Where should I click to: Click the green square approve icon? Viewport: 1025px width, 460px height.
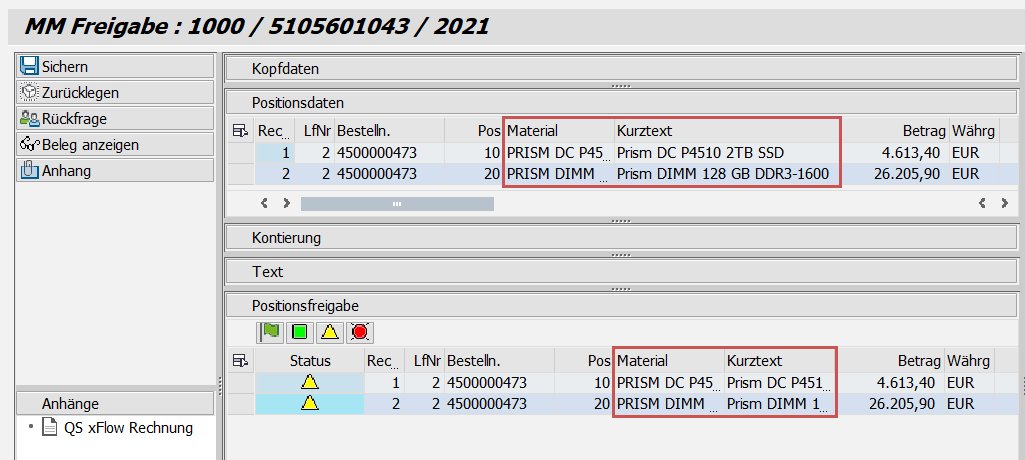pyautogui.click(x=300, y=332)
